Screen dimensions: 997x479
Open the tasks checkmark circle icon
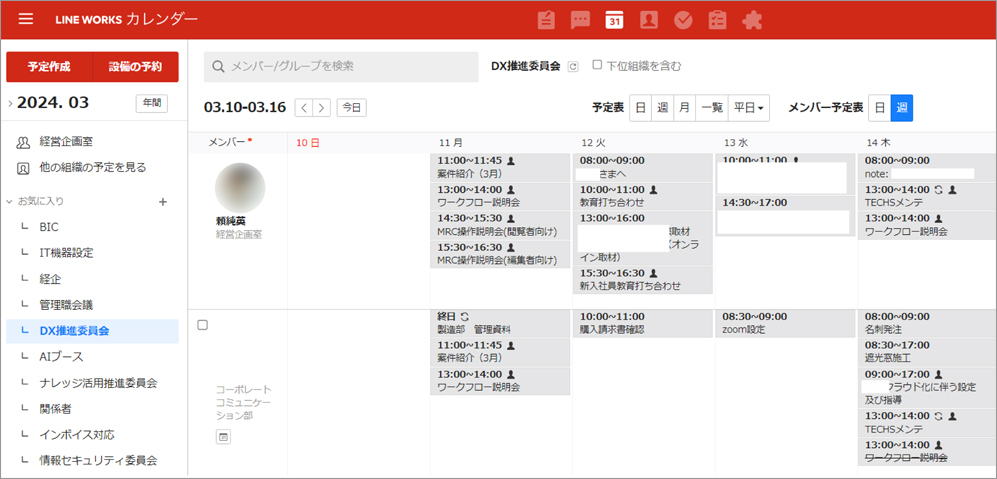[684, 20]
